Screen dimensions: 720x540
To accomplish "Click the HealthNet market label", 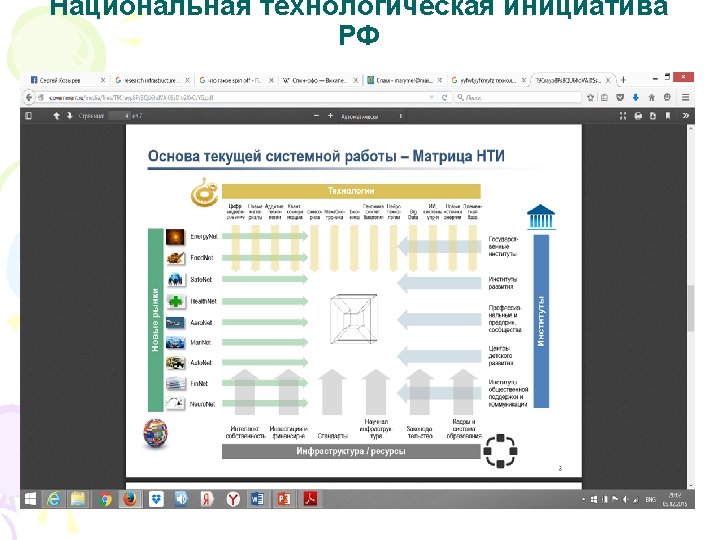I will [x=203, y=301].
